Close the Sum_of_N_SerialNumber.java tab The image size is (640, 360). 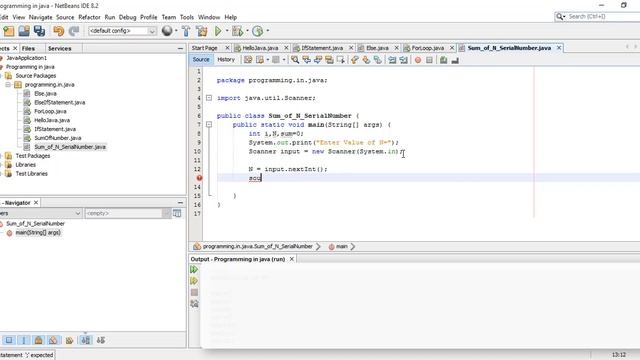tap(559, 48)
